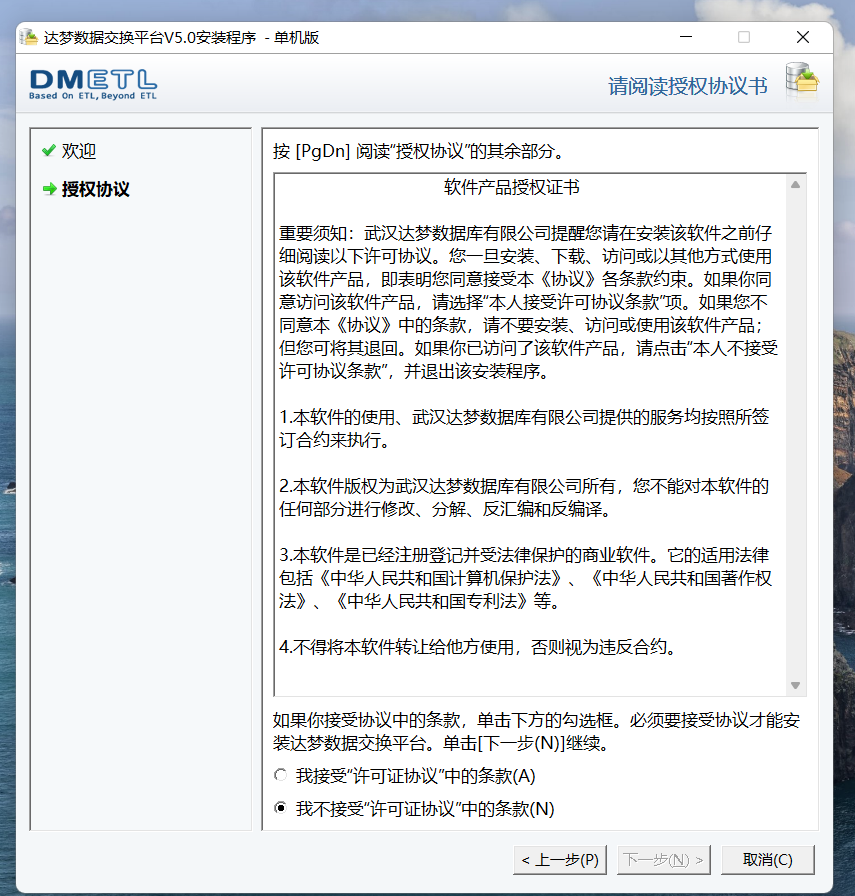Viewport: 855px width, 896px height.
Task: Click the green checkmark beside 欢迎
Action: (x=49, y=151)
